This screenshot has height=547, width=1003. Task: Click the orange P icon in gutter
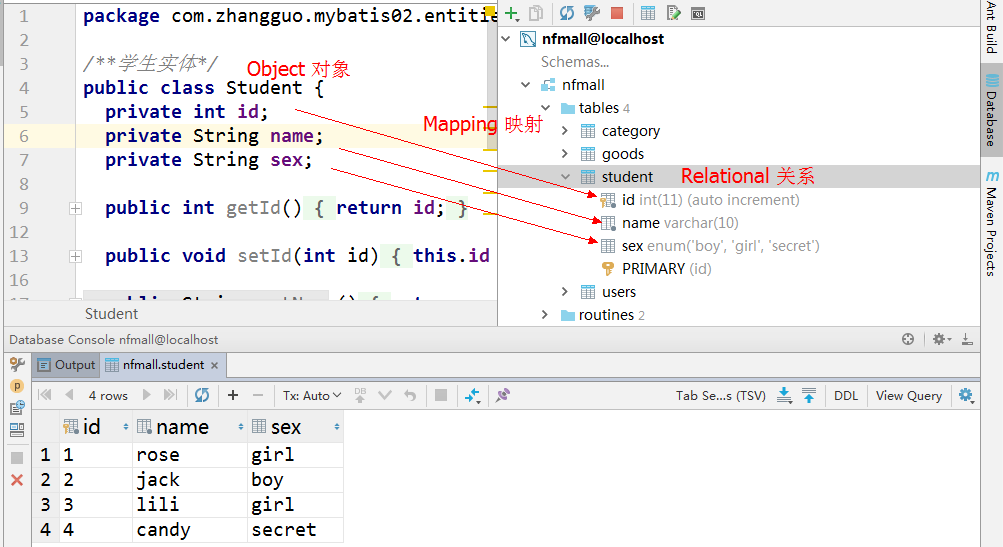coord(17,386)
